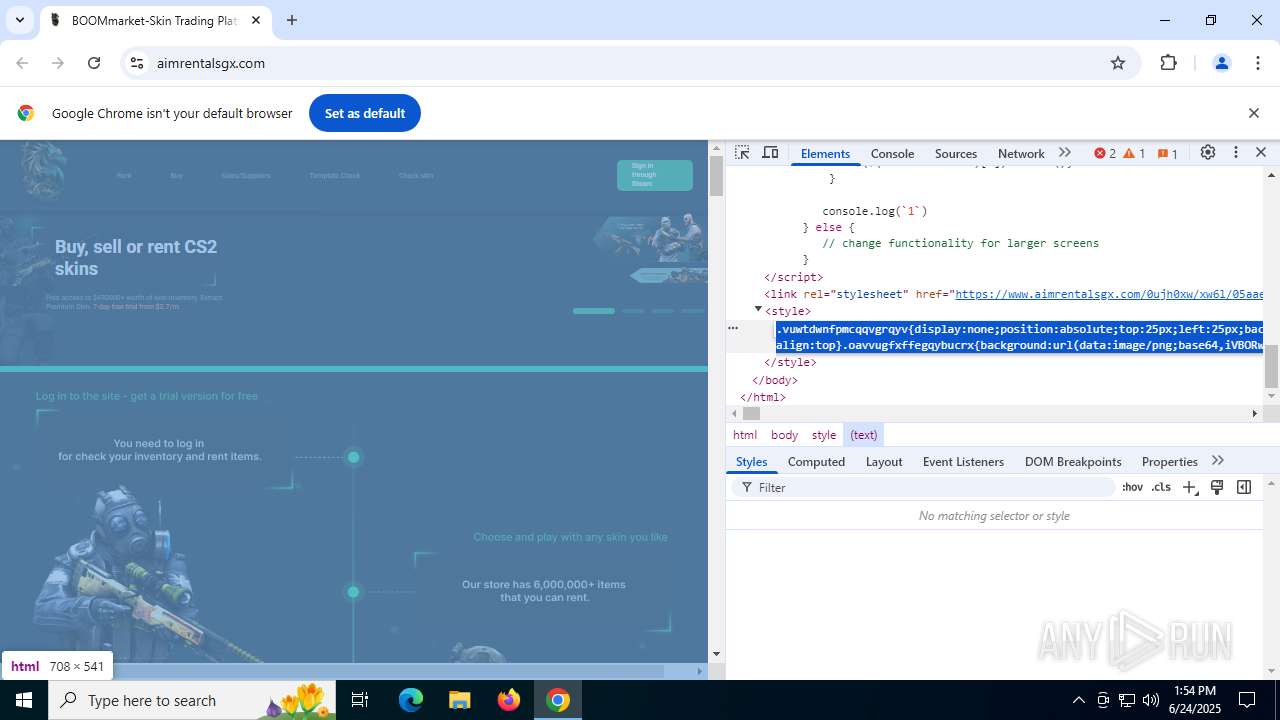Click Sign in through Steam button
The width and height of the screenshot is (1280, 720).
655,175
